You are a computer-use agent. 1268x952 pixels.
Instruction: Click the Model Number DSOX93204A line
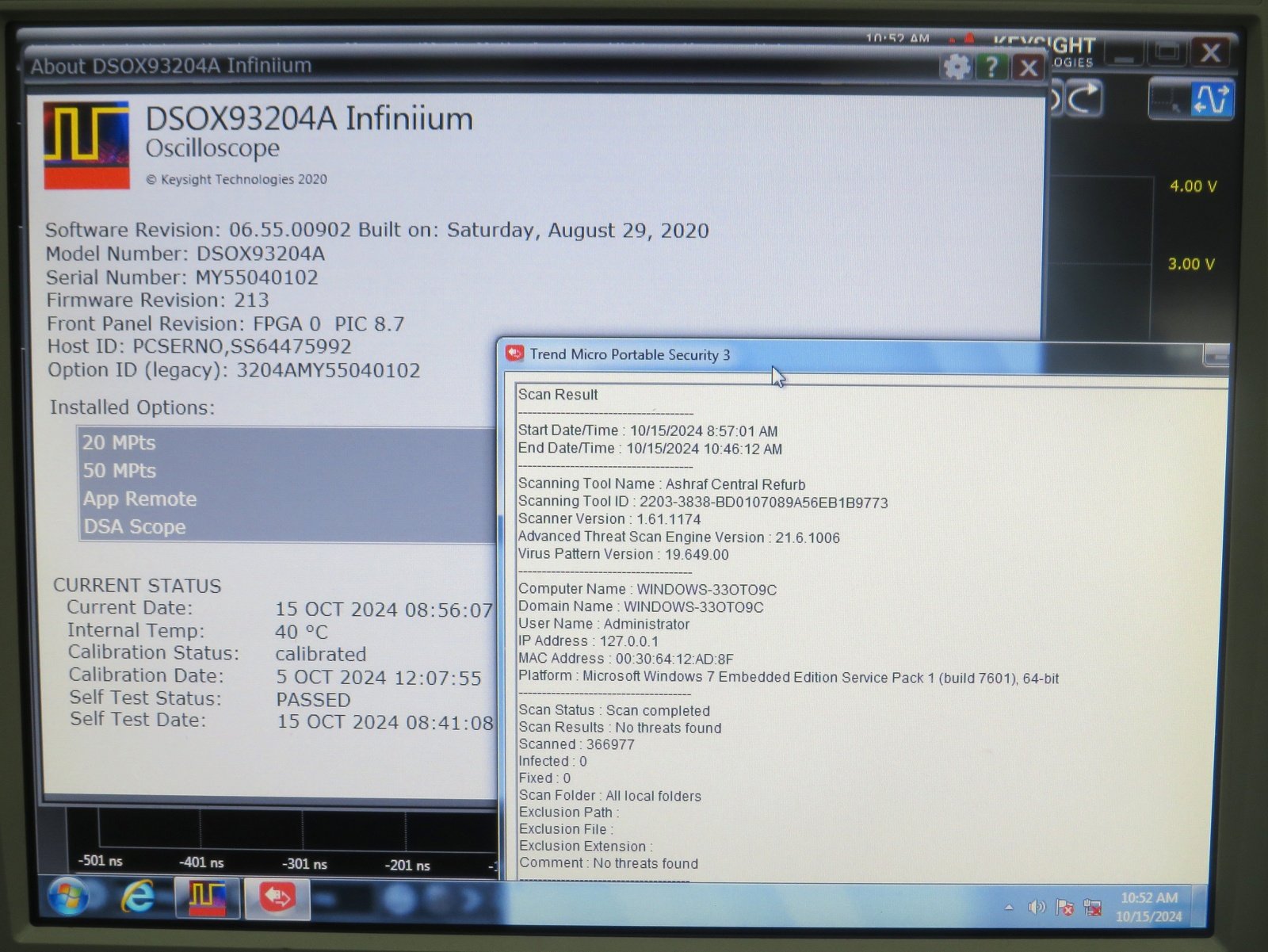pos(185,254)
